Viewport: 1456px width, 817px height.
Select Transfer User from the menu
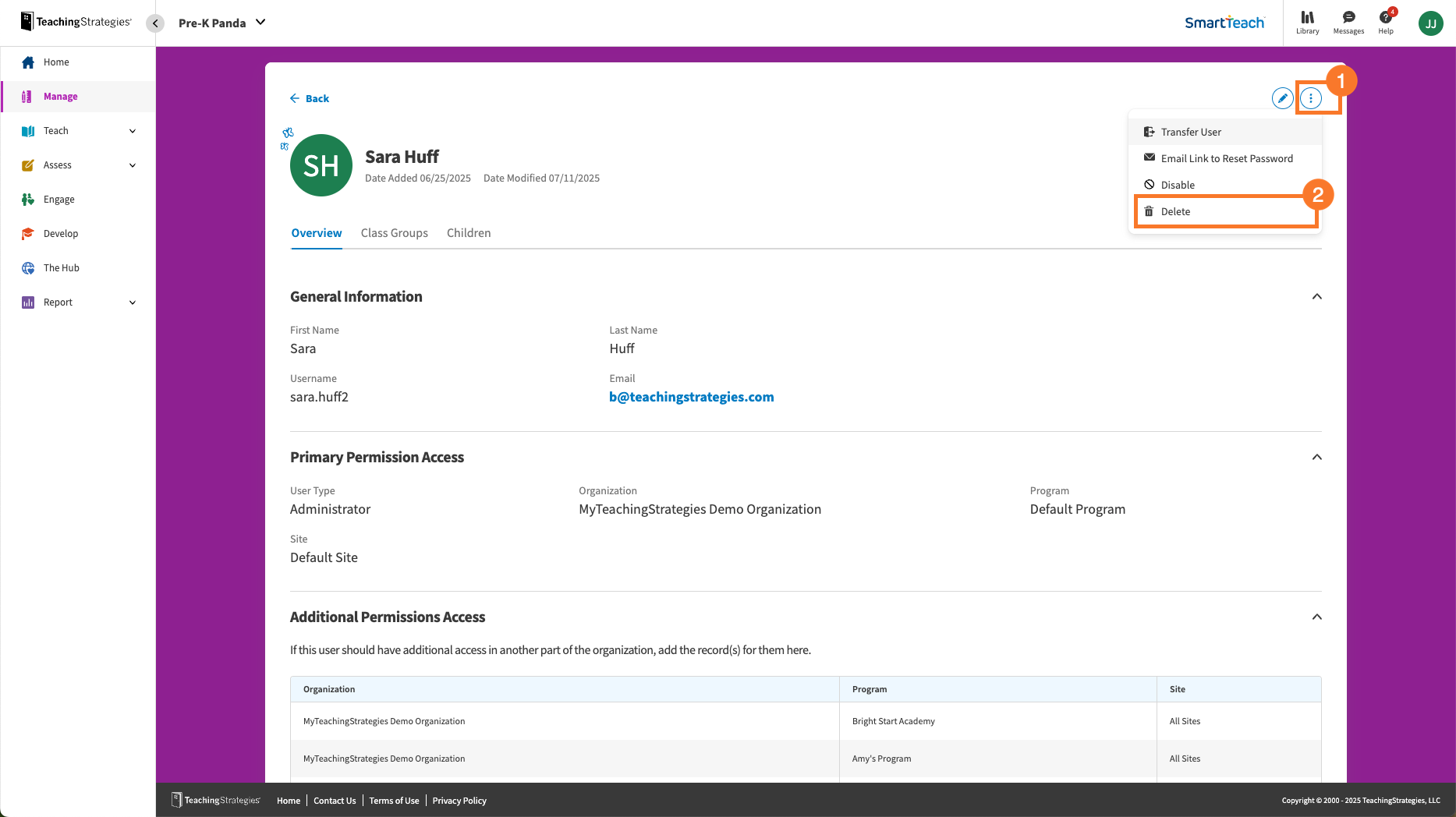click(x=1191, y=131)
